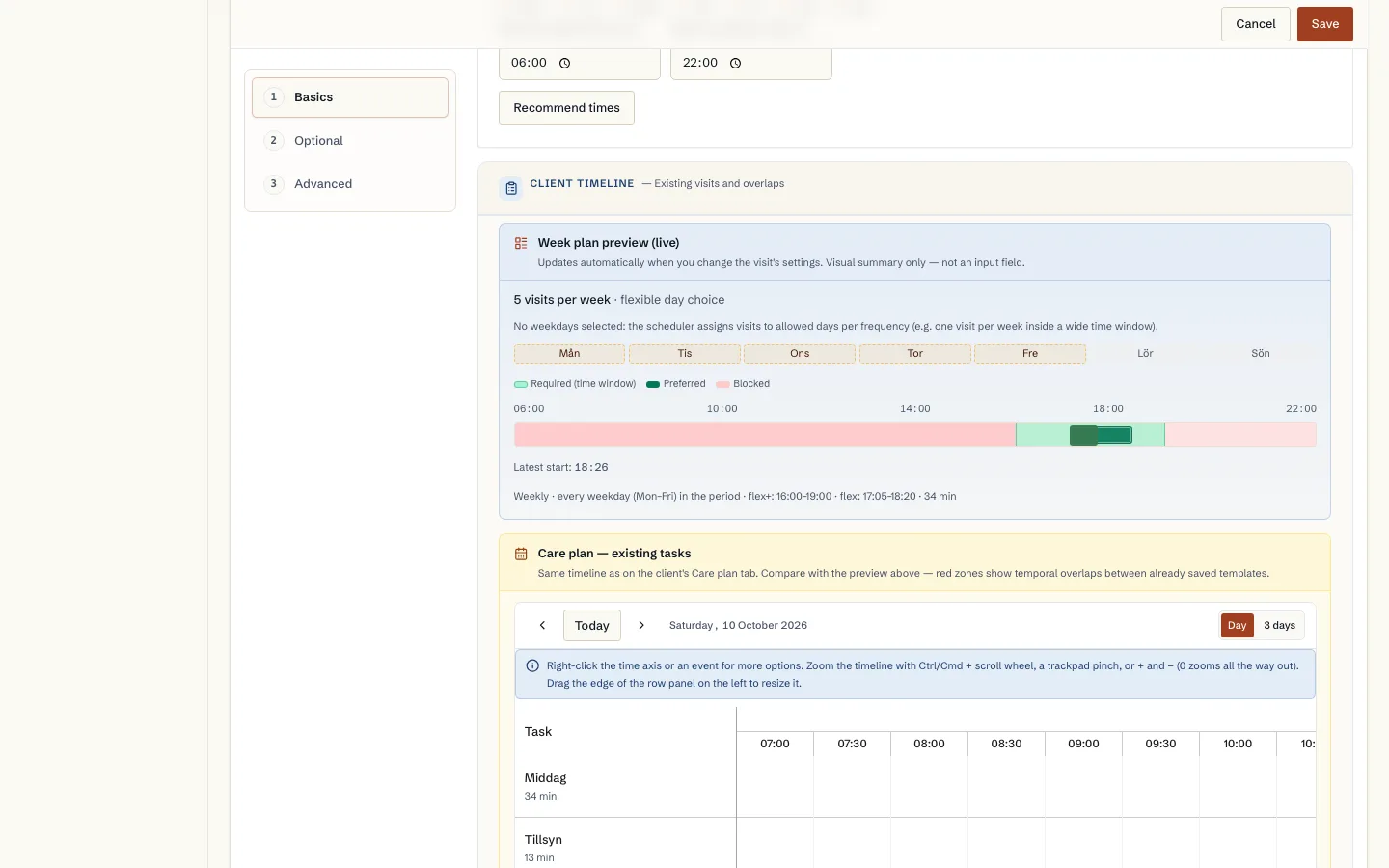Click the Care plan calendar icon

click(521, 554)
